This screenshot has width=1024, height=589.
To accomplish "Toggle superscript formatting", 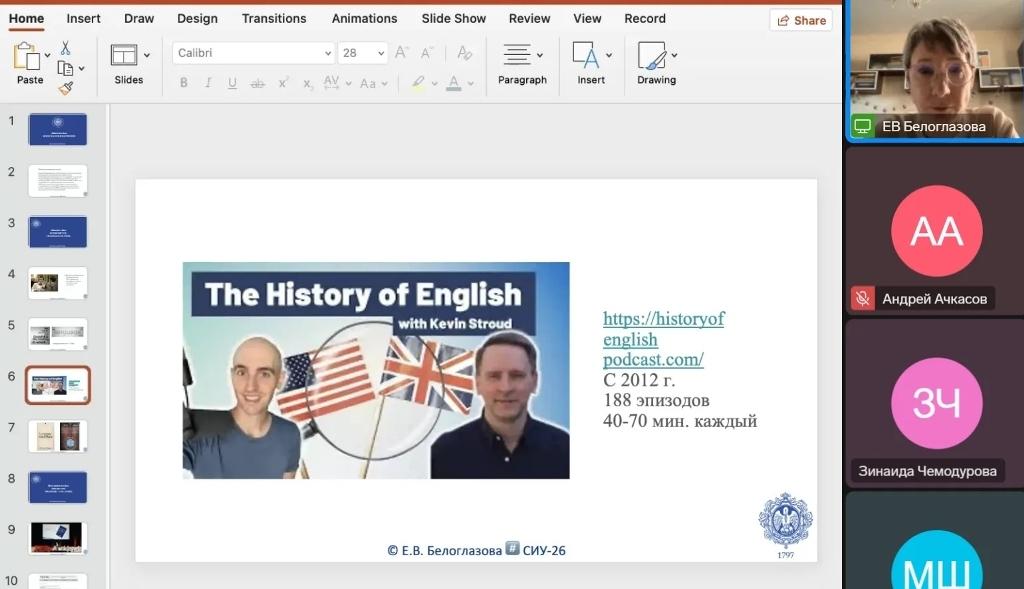I will click(x=283, y=83).
